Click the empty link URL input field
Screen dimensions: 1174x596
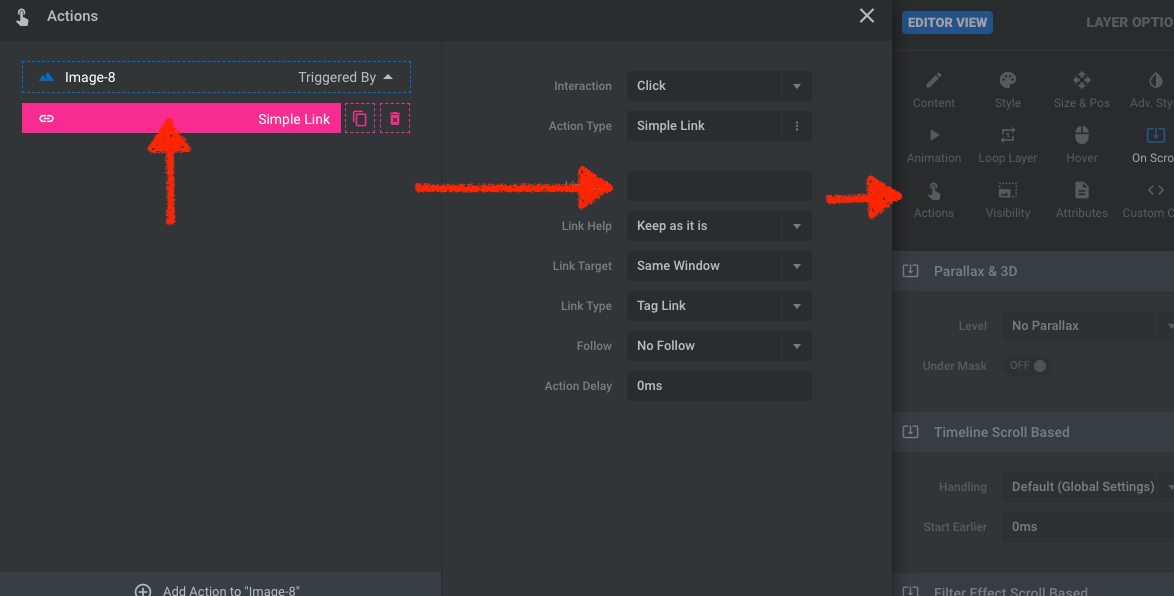pos(719,186)
